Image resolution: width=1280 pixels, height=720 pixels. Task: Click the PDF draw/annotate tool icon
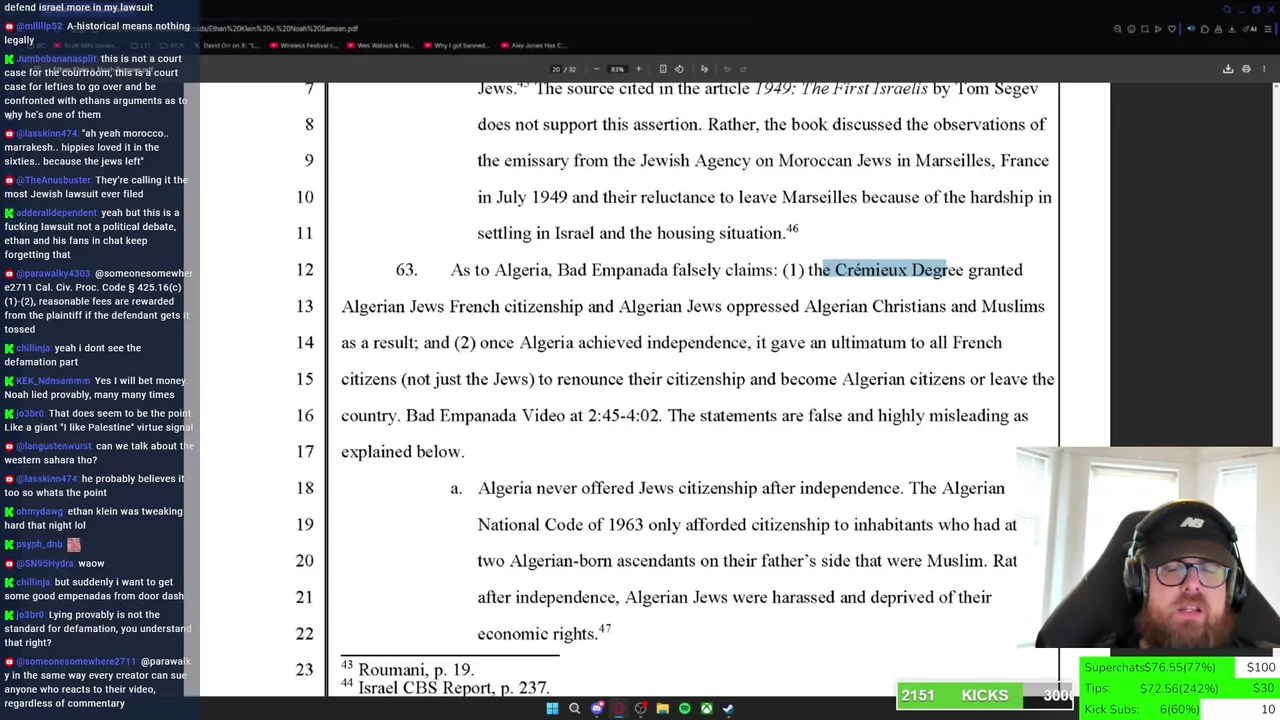click(x=704, y=69)
